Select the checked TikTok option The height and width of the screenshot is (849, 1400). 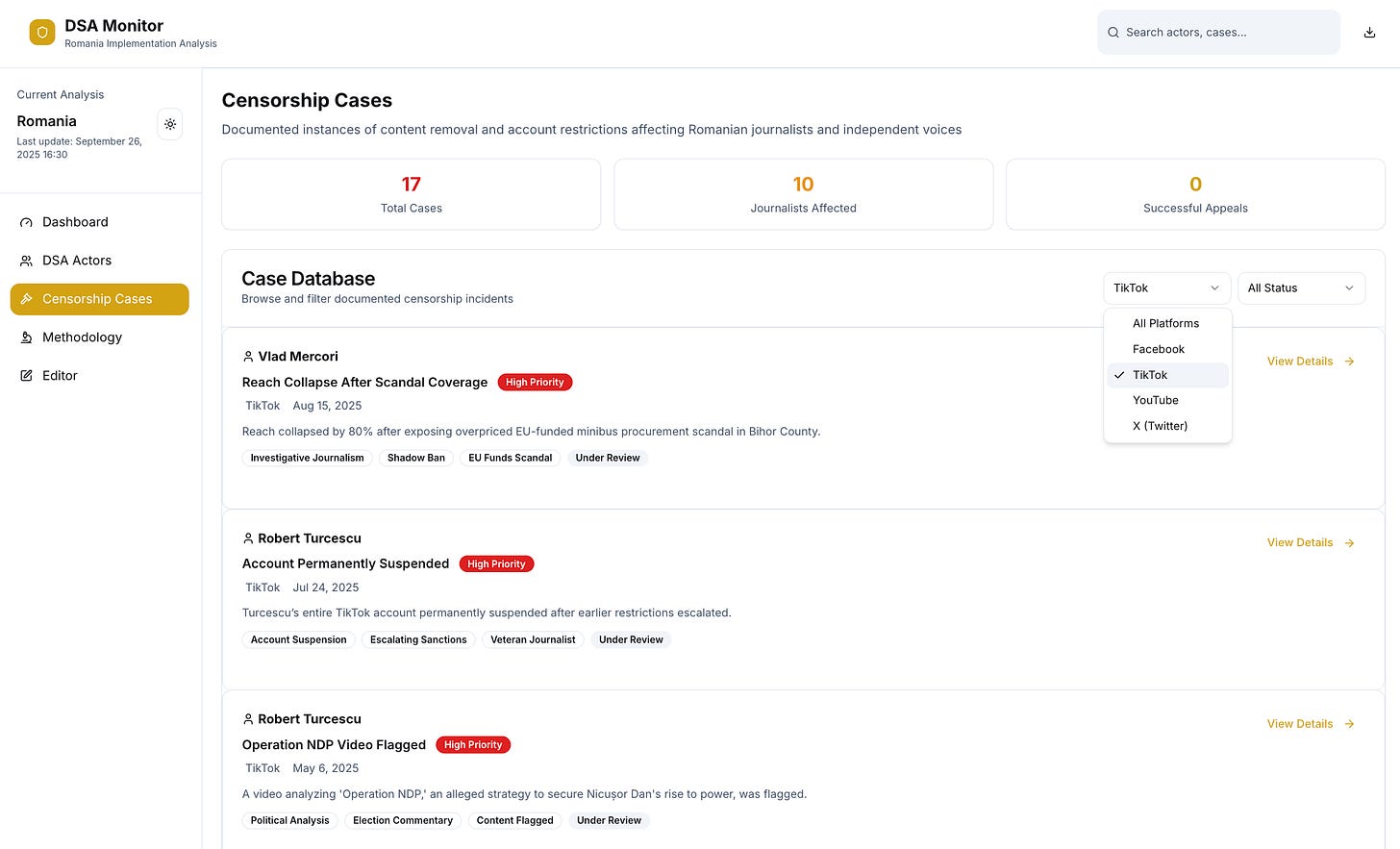(x=1167, y=375)
